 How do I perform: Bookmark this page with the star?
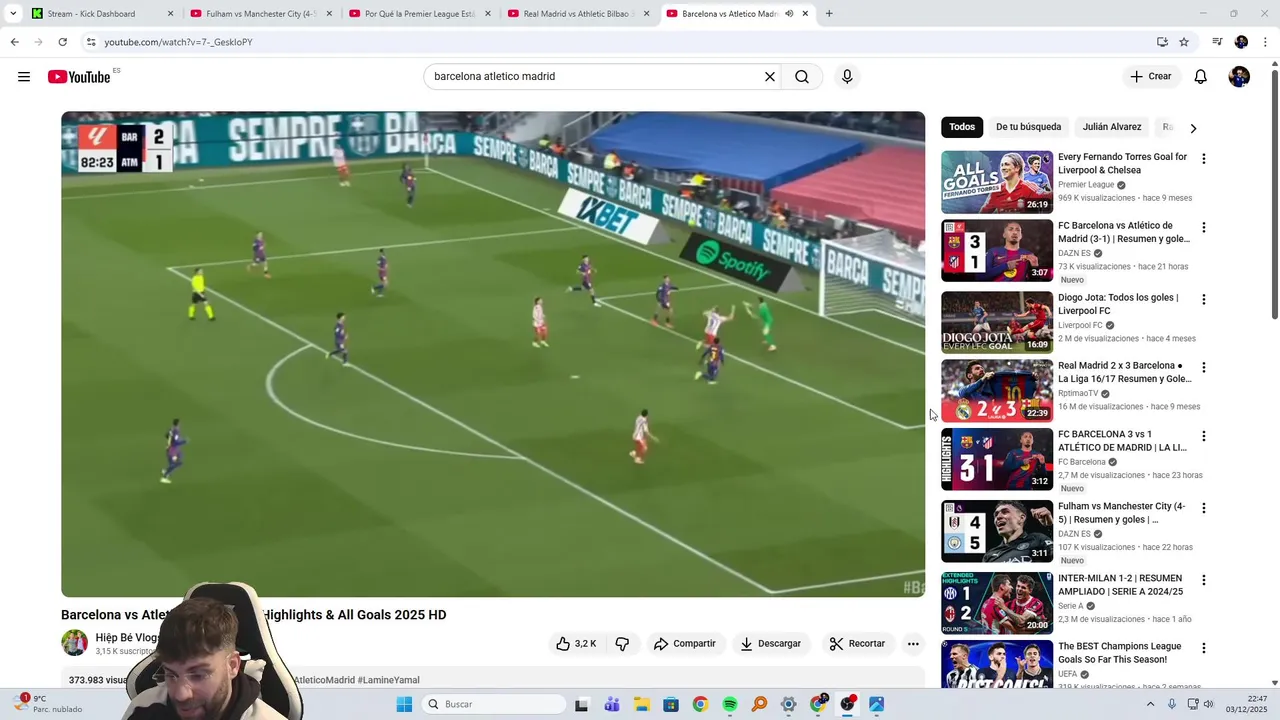pos(1184,42)
